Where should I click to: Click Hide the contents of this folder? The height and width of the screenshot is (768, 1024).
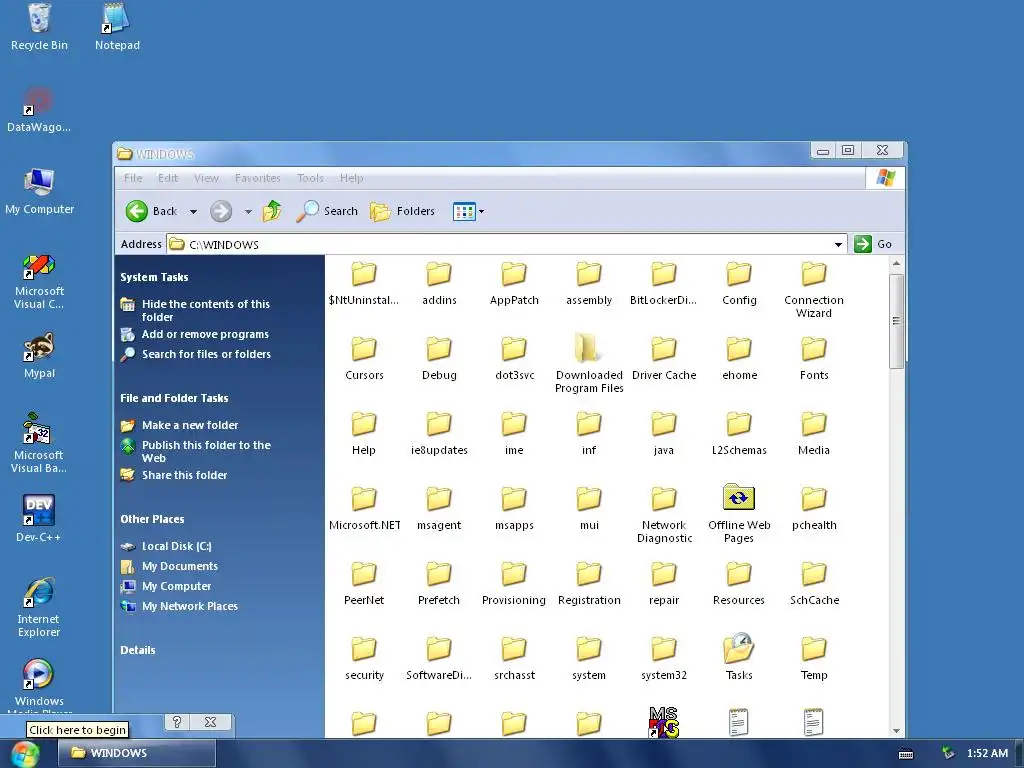coord(206,310)
